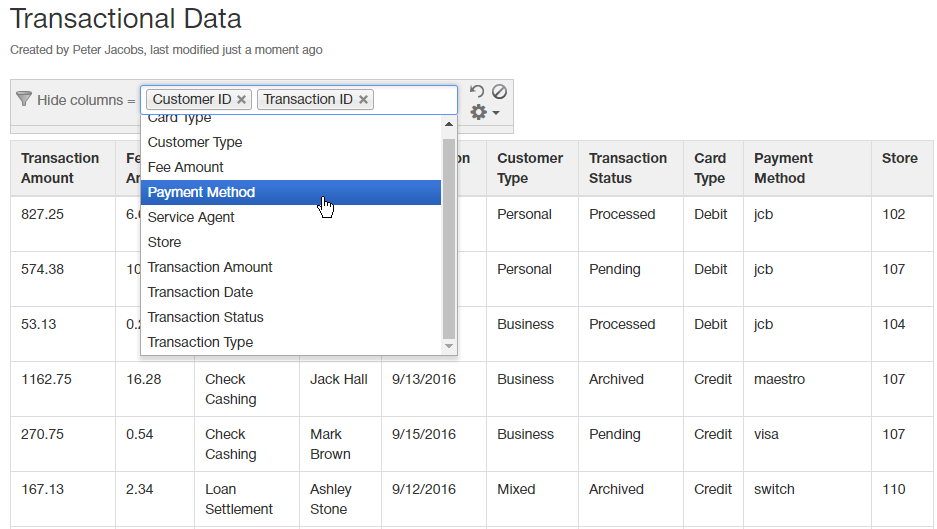Open the gear settings dropdown
The width and height of the screenshot is (937, 529).
coord(484,113)
